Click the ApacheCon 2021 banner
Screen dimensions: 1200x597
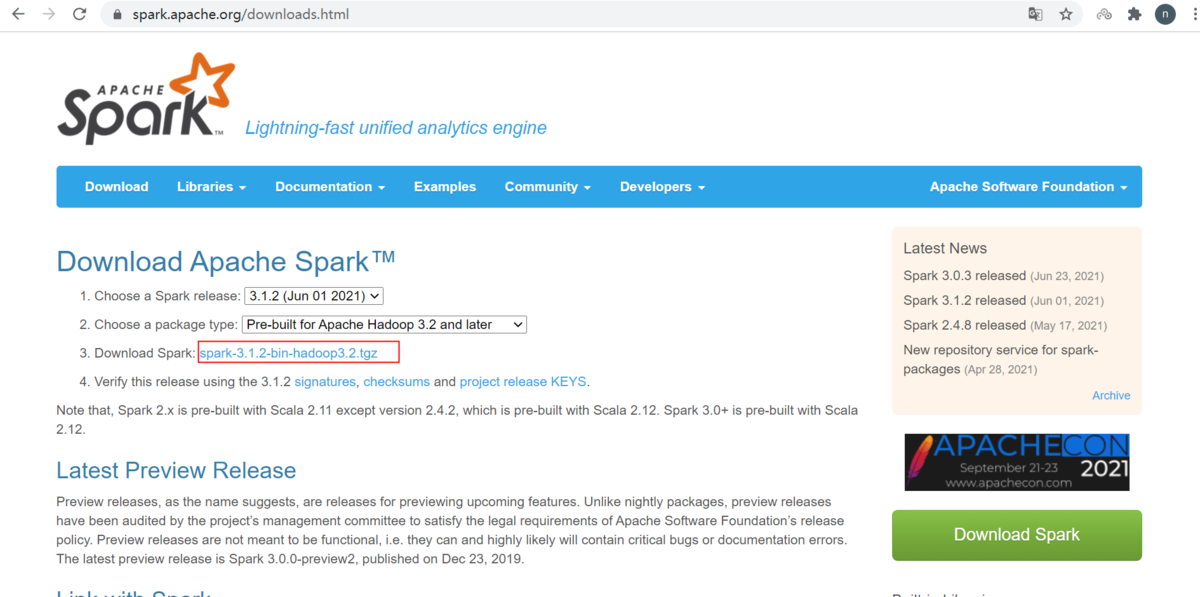pyautogui.click(x=1017, y=462)
